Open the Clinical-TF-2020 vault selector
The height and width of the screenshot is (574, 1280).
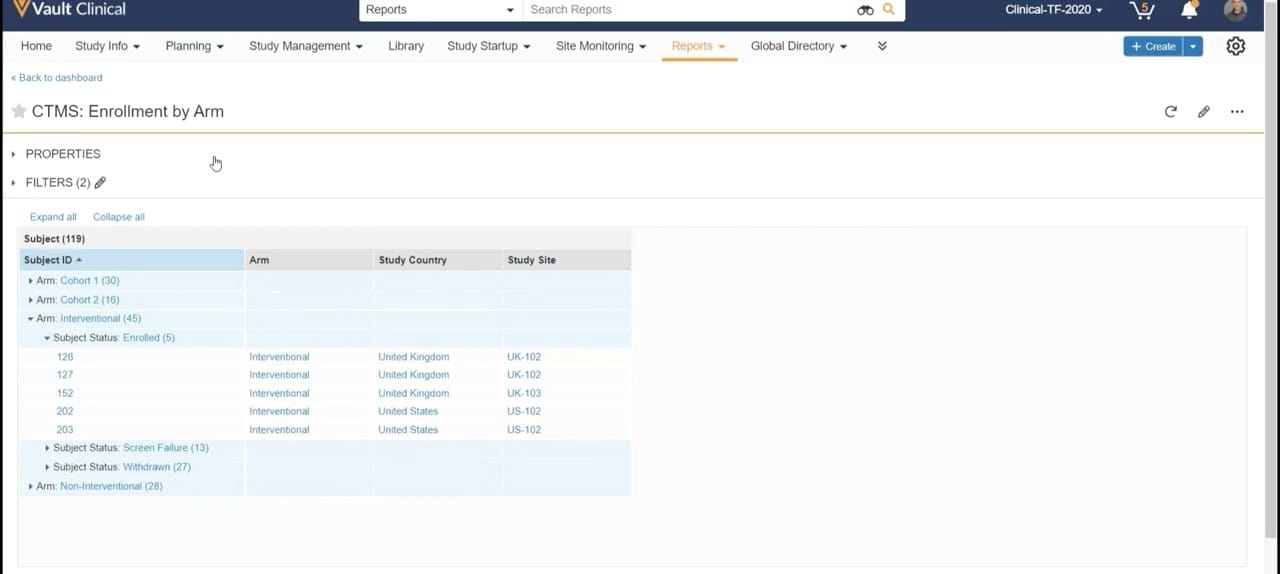(1054, 10)
